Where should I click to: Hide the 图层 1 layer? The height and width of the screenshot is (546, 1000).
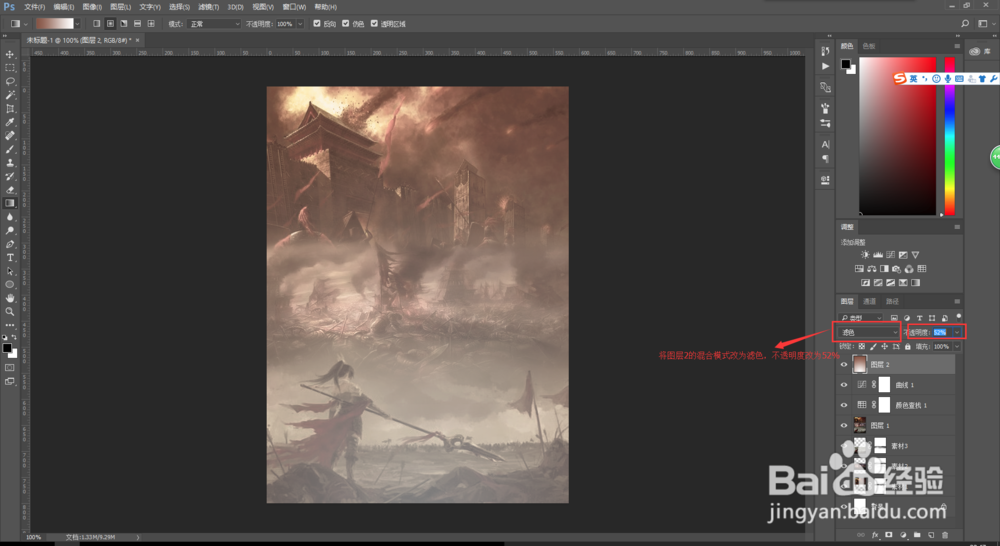coord(844,425)
